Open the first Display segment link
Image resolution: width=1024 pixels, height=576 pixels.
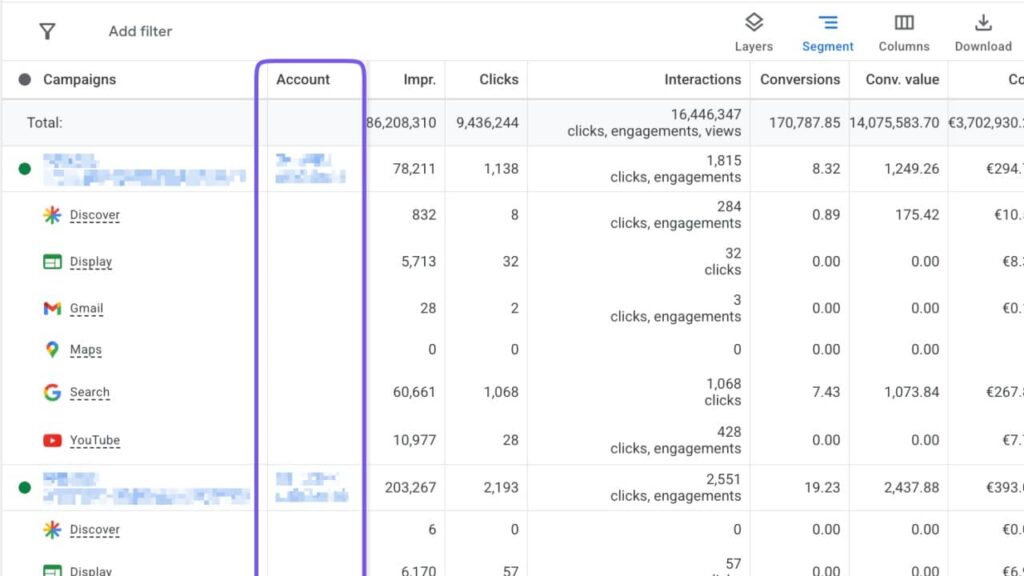click(x=91, y=262)
